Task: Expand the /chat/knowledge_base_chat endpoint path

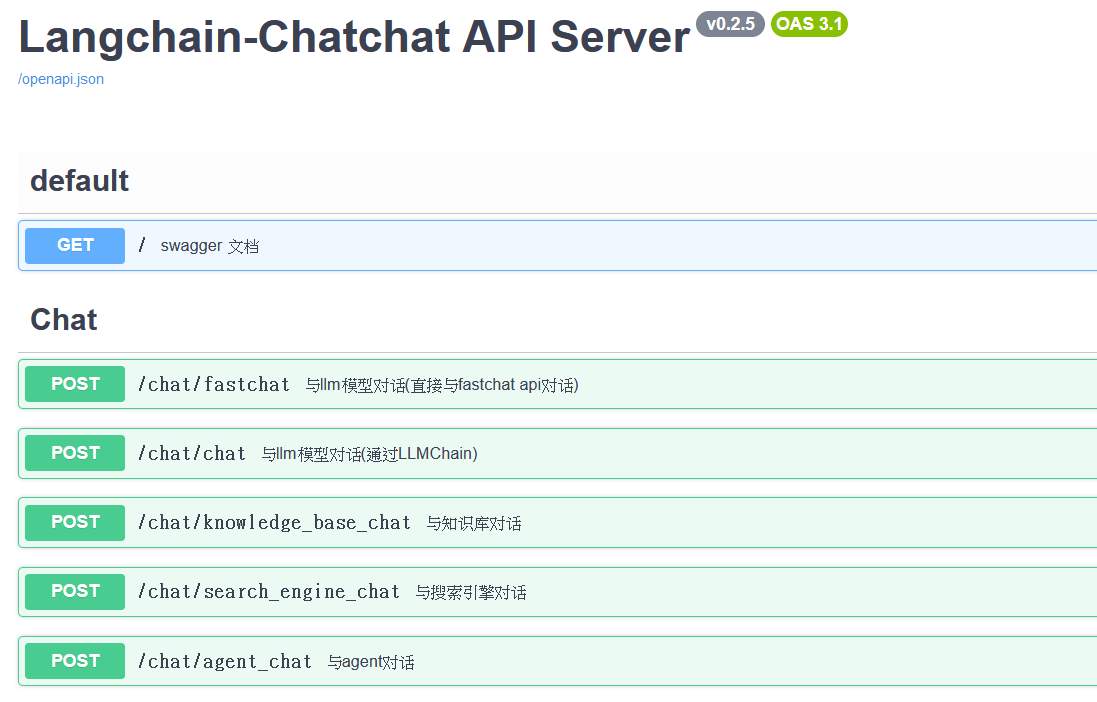Action: pos(274,523)
